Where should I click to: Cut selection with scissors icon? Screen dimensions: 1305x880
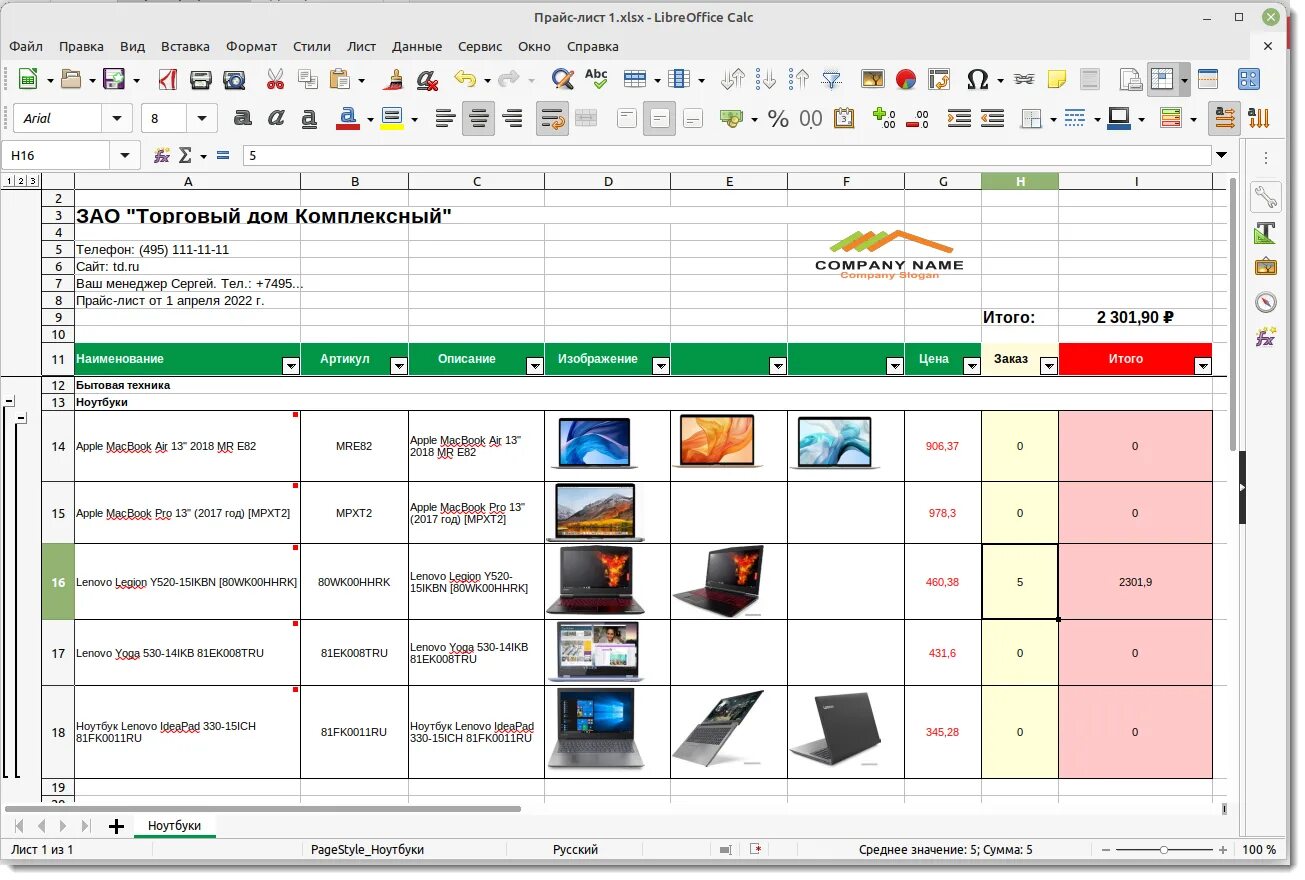pyautogui.click(x=275, y=79)
